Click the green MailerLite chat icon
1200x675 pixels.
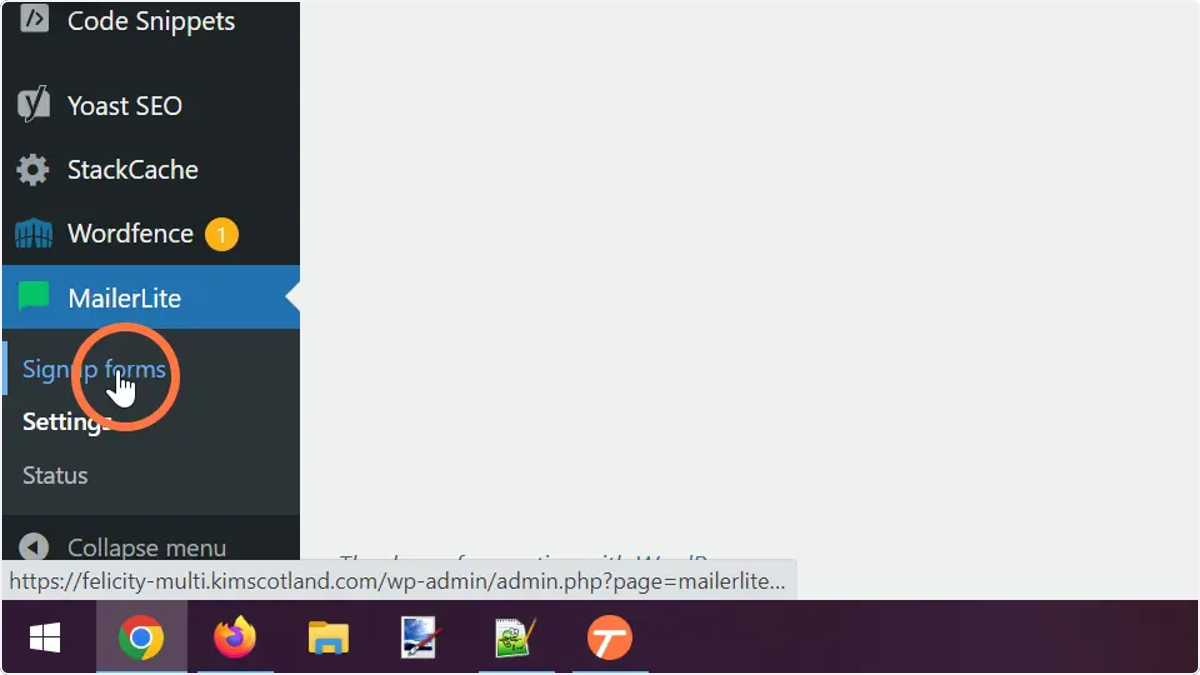[x=33, y=297]
